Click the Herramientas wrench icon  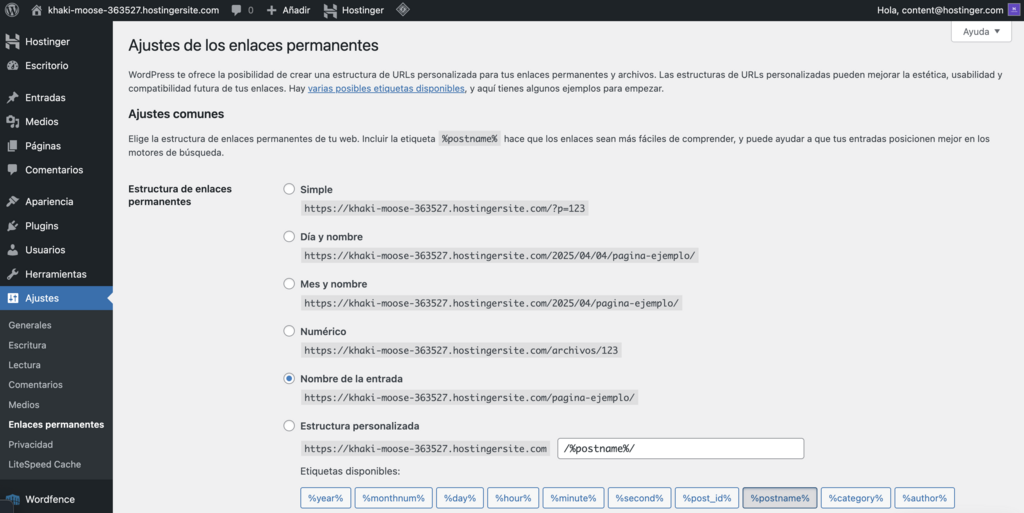tap(12, 274)
